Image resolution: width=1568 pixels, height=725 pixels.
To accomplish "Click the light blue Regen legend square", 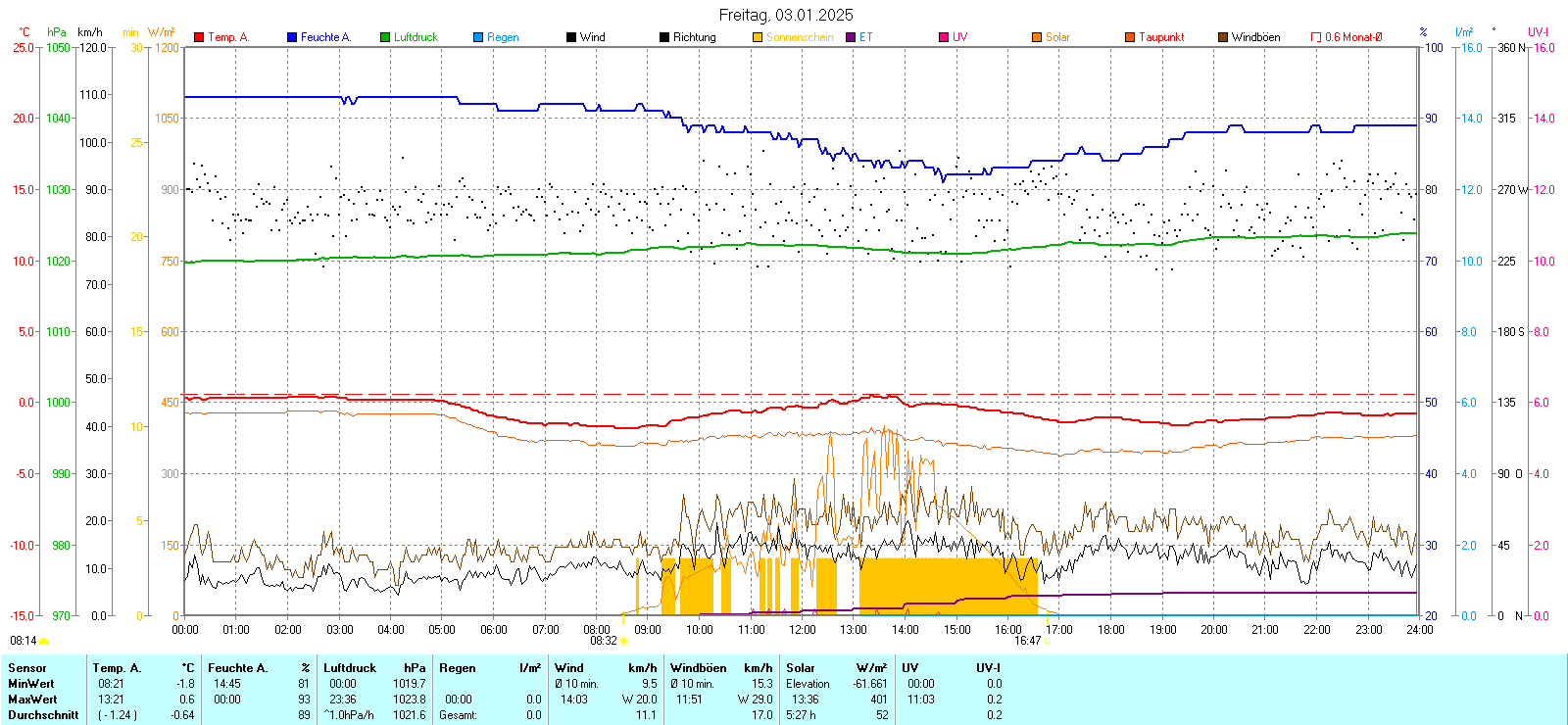I will point(478,37).
